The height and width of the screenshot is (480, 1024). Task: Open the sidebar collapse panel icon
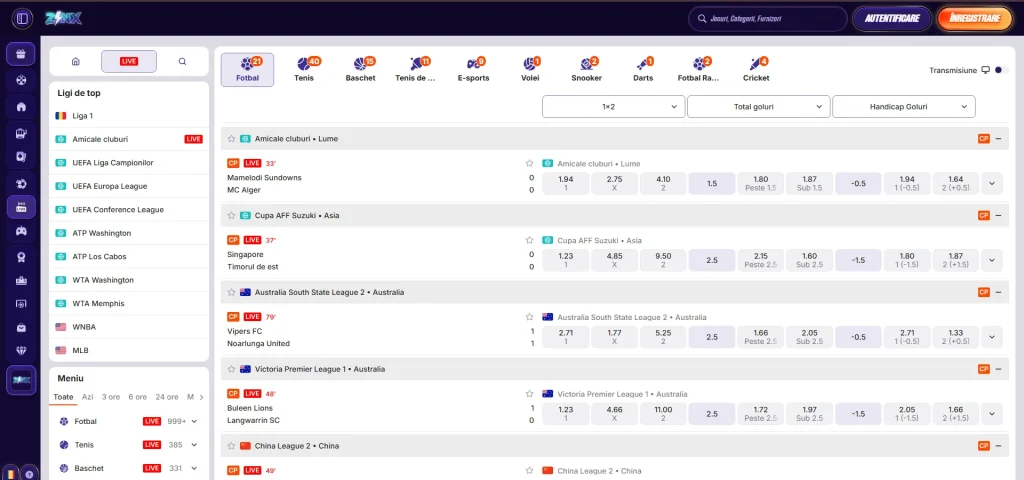[x=22, y=18]
